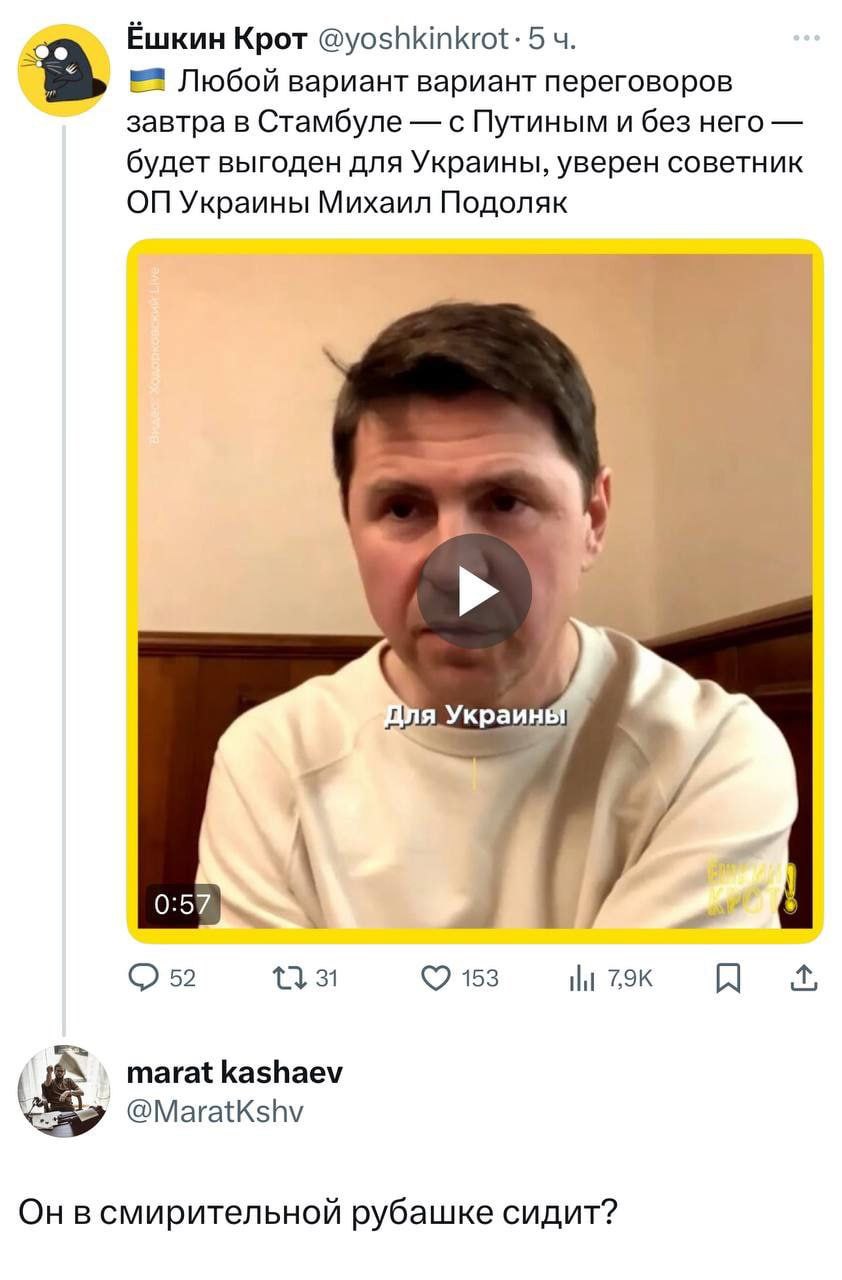The image size is (842, 1280).
Task: Click the reply speech bubble icon
Action: (x=145, y=978)
